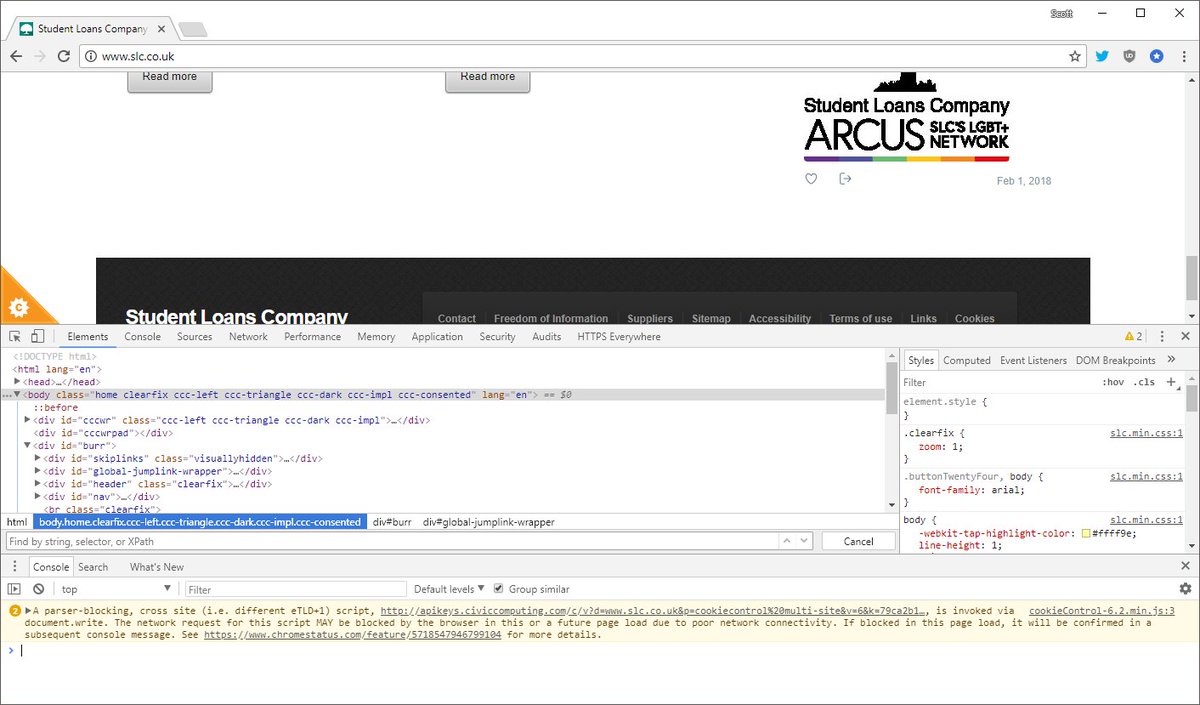Open the cookieControl-6.2.min.js:3 source link

(1101, 610)
